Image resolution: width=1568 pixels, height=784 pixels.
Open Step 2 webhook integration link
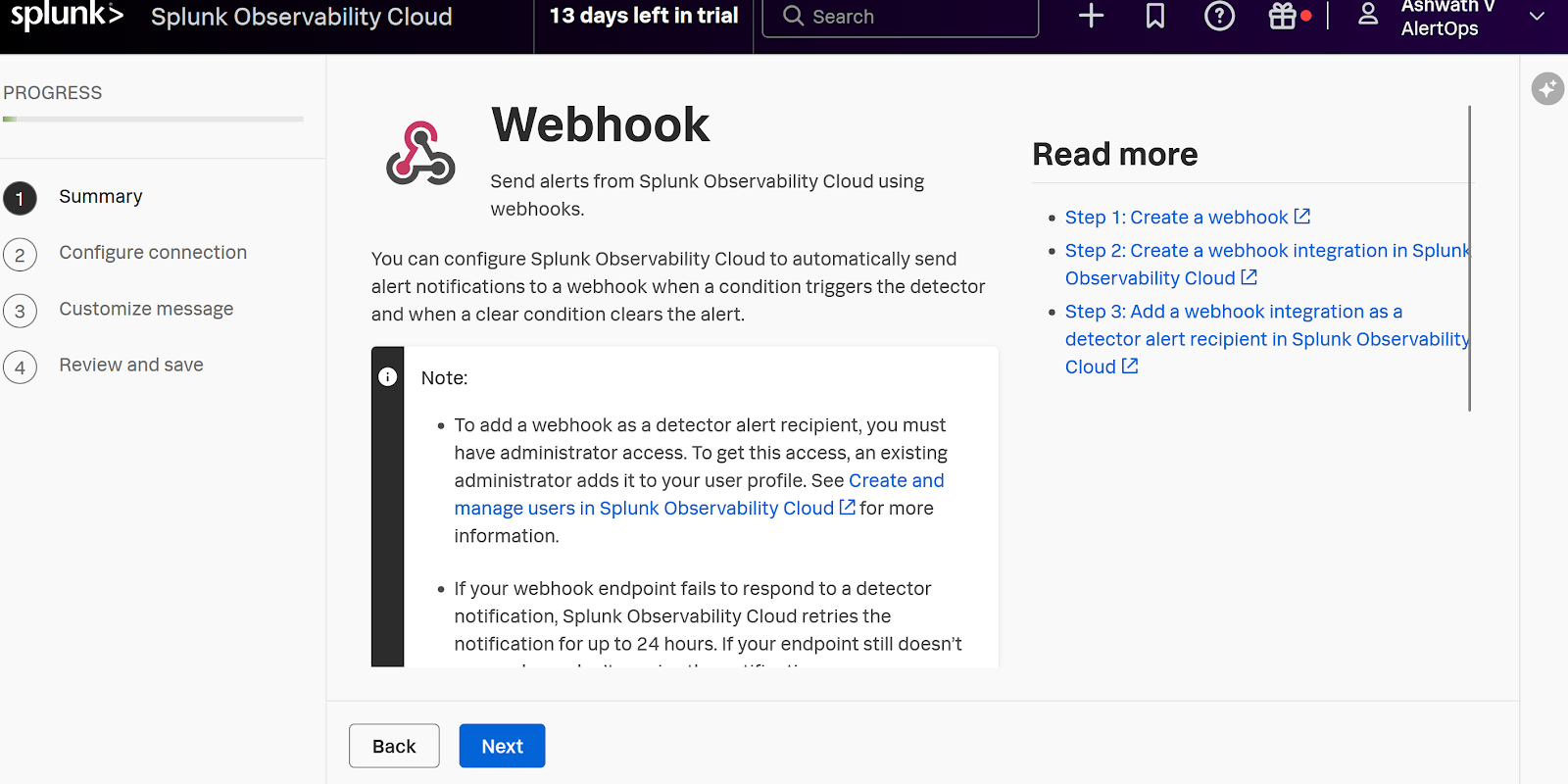click(1266, 251)
